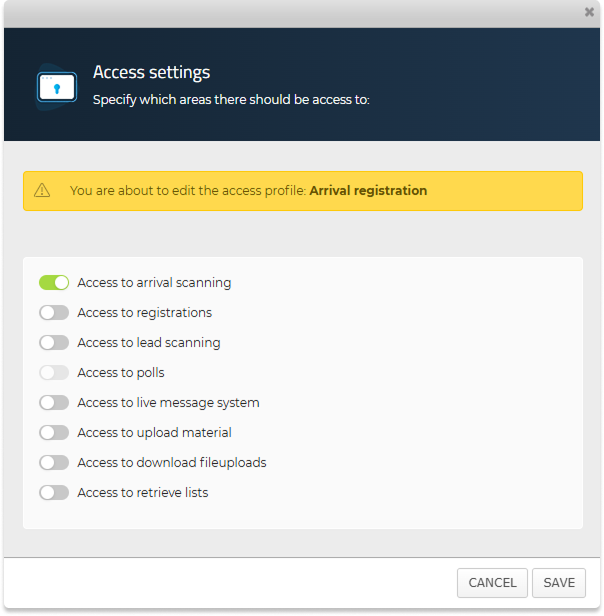Click the 'Access to arrival scanning' label
Image resolution: width=604 pixels, height=616 pixels.
click(x=154, y=283)
